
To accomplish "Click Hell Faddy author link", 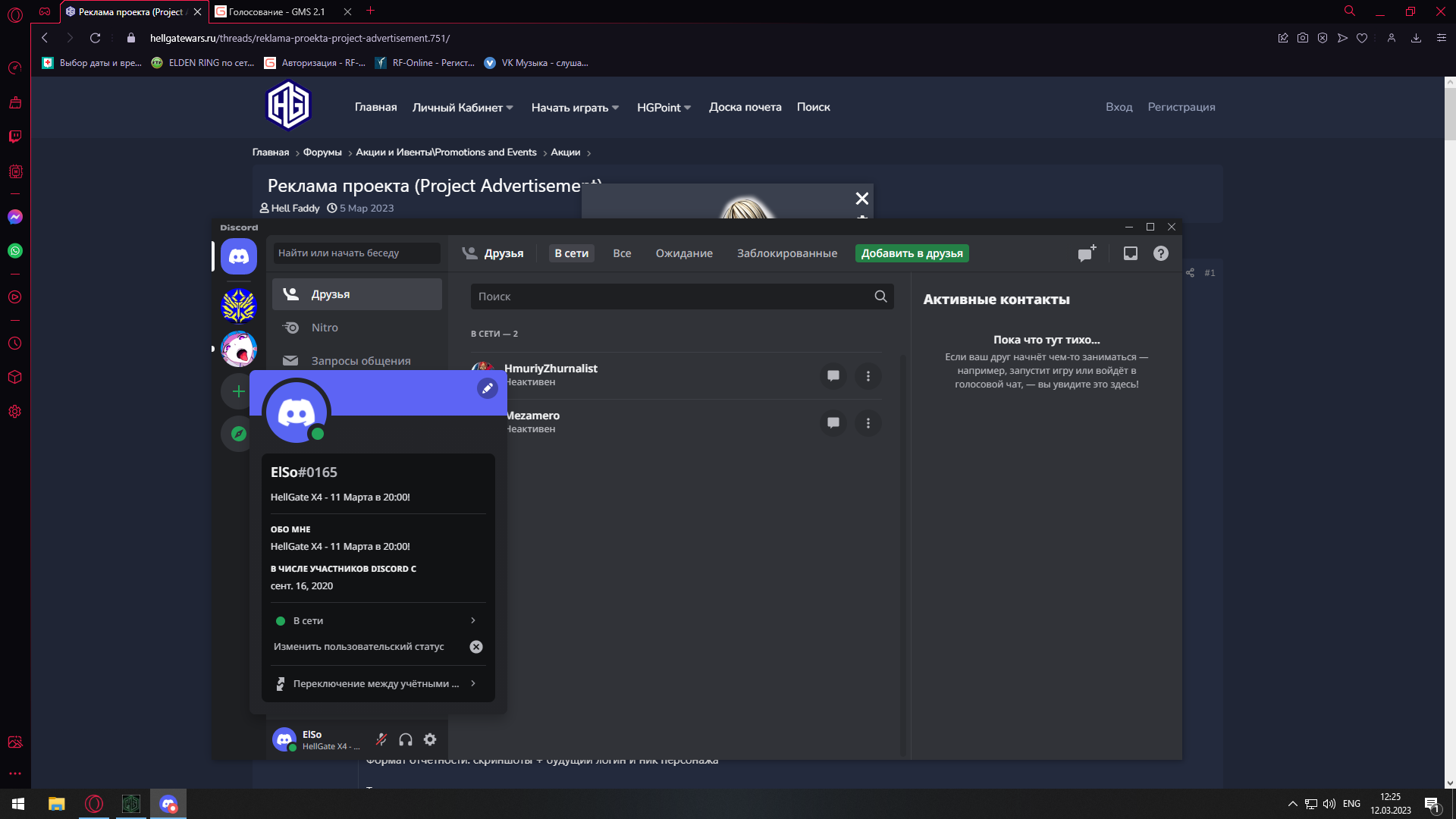I will tap(295, 208).
